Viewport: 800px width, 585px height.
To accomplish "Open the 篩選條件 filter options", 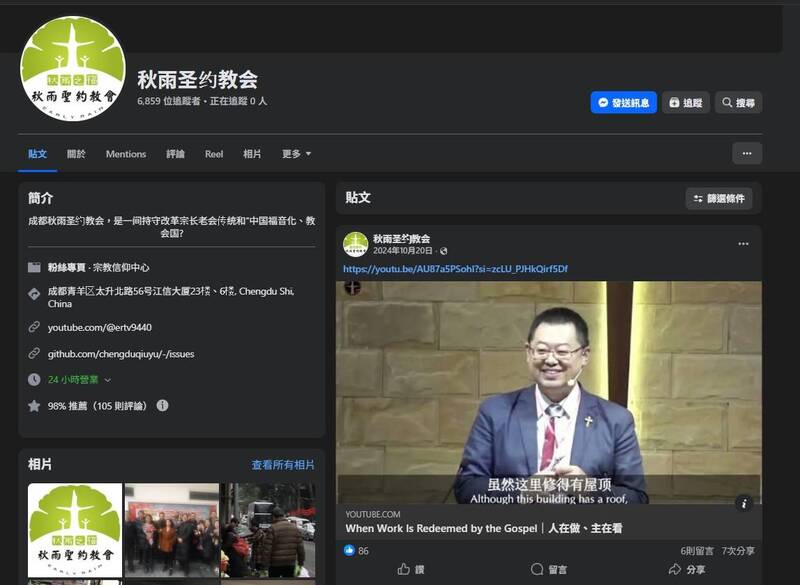I will tap(718, 198).
